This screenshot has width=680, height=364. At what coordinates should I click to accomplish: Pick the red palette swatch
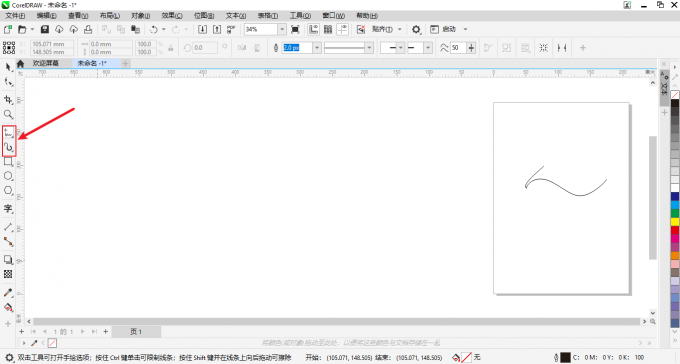675,230
